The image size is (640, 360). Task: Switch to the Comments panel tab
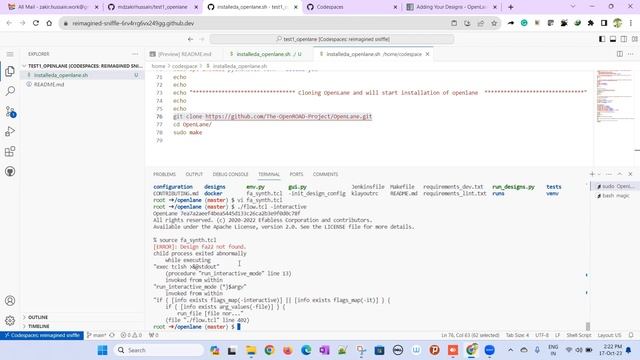[325, 174]
